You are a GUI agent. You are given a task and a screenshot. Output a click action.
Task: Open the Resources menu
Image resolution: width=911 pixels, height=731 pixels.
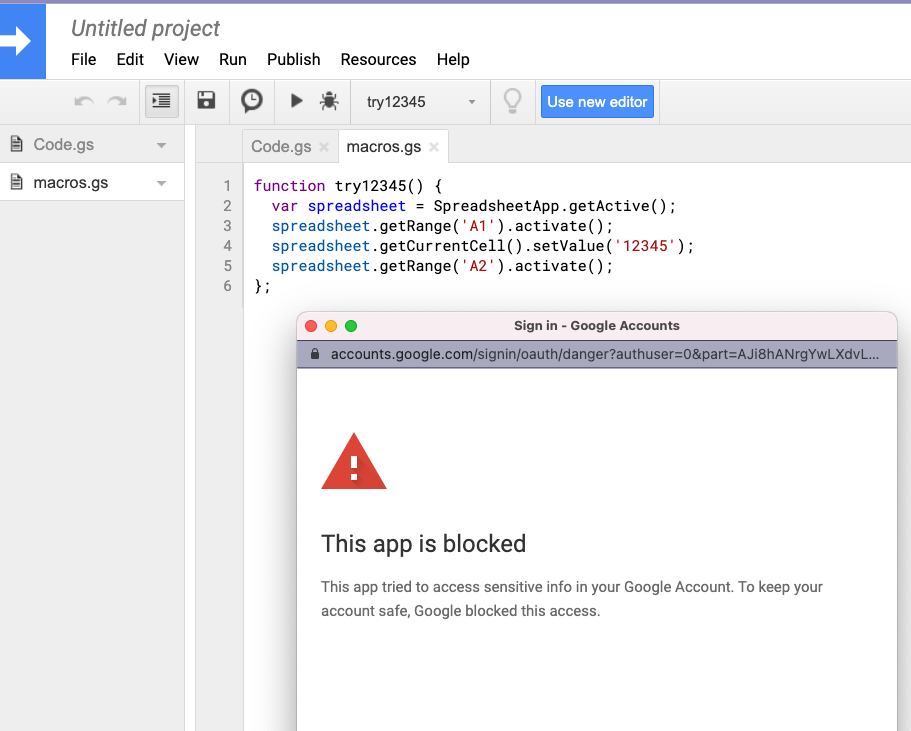378,60
